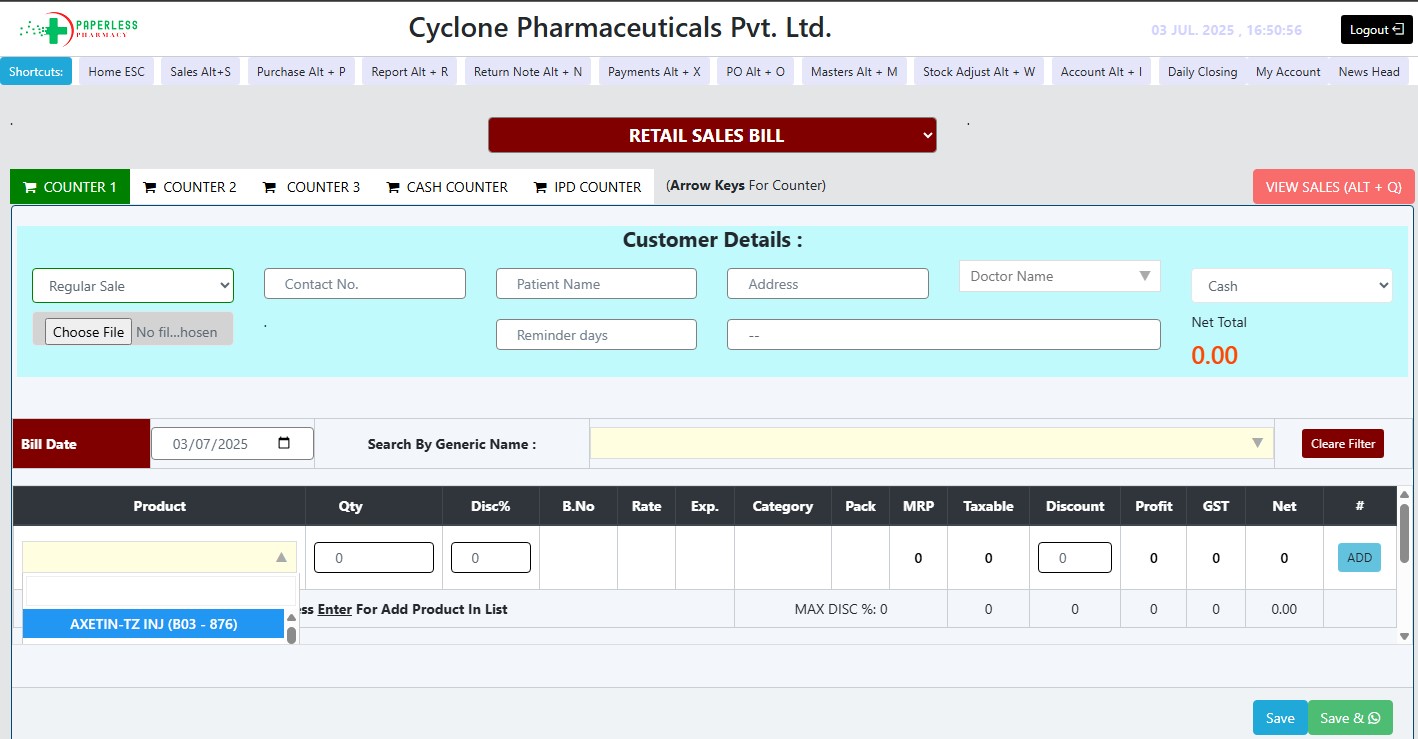Viewport: 1418px width, 739px height.
Task: Expand the Doctor Name dropdown
Action: [x=1059, y=276]
